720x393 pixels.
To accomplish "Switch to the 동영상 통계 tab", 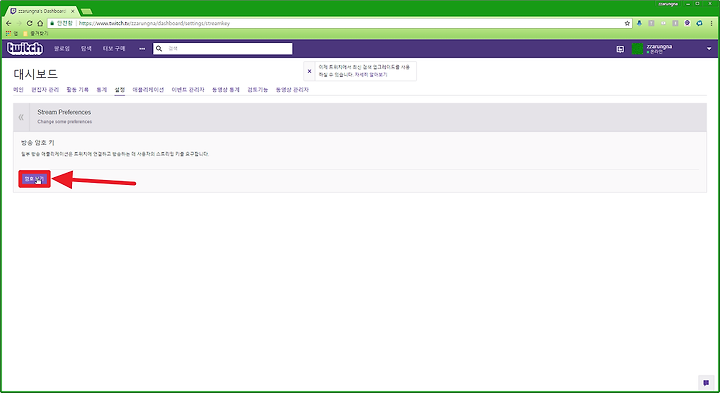I will click(225, 90).
